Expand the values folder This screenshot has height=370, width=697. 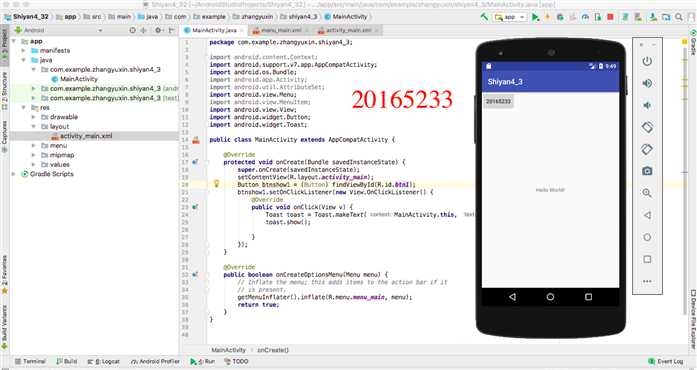tap(34, 164)
